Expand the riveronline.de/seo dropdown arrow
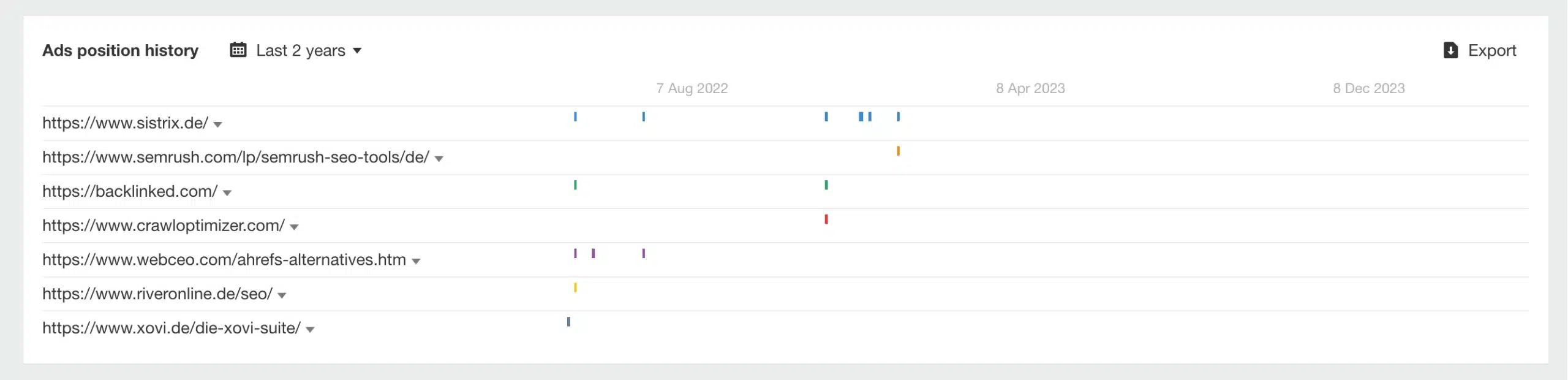1568x380 pixels. [x=282, y=295]
